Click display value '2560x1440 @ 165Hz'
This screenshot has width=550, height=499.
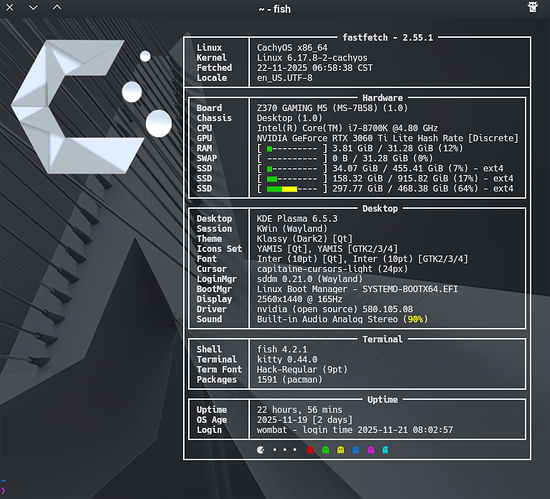pyautogui.click(x=300, y=299)
